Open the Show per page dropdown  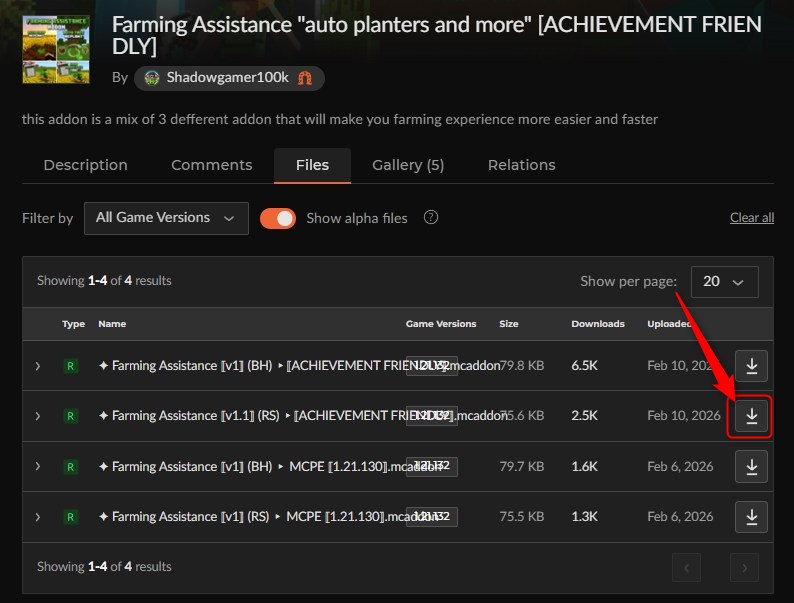725,282
